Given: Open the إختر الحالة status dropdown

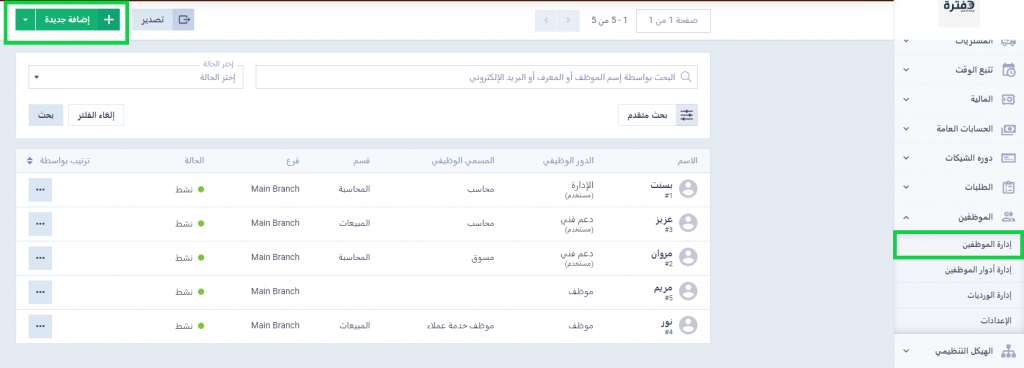Looking at the screenshot, I should (135, 77).
